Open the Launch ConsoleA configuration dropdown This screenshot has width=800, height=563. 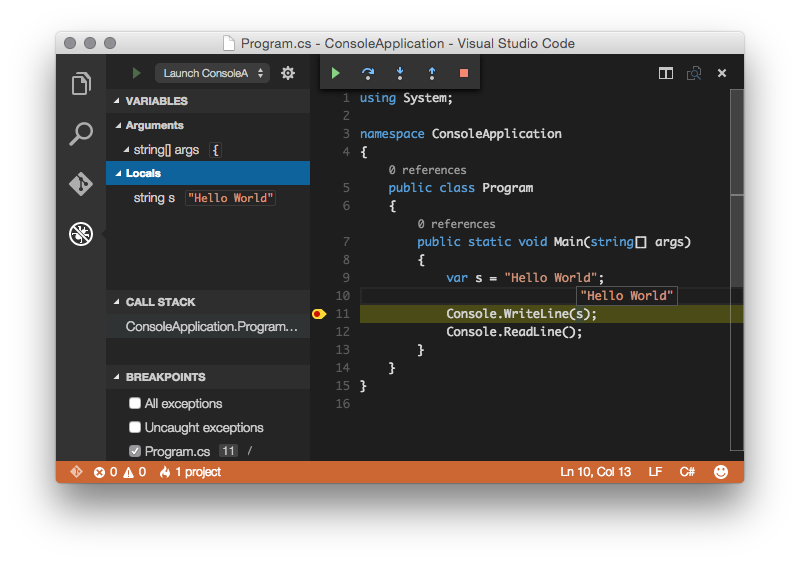(x=212, y=73)
